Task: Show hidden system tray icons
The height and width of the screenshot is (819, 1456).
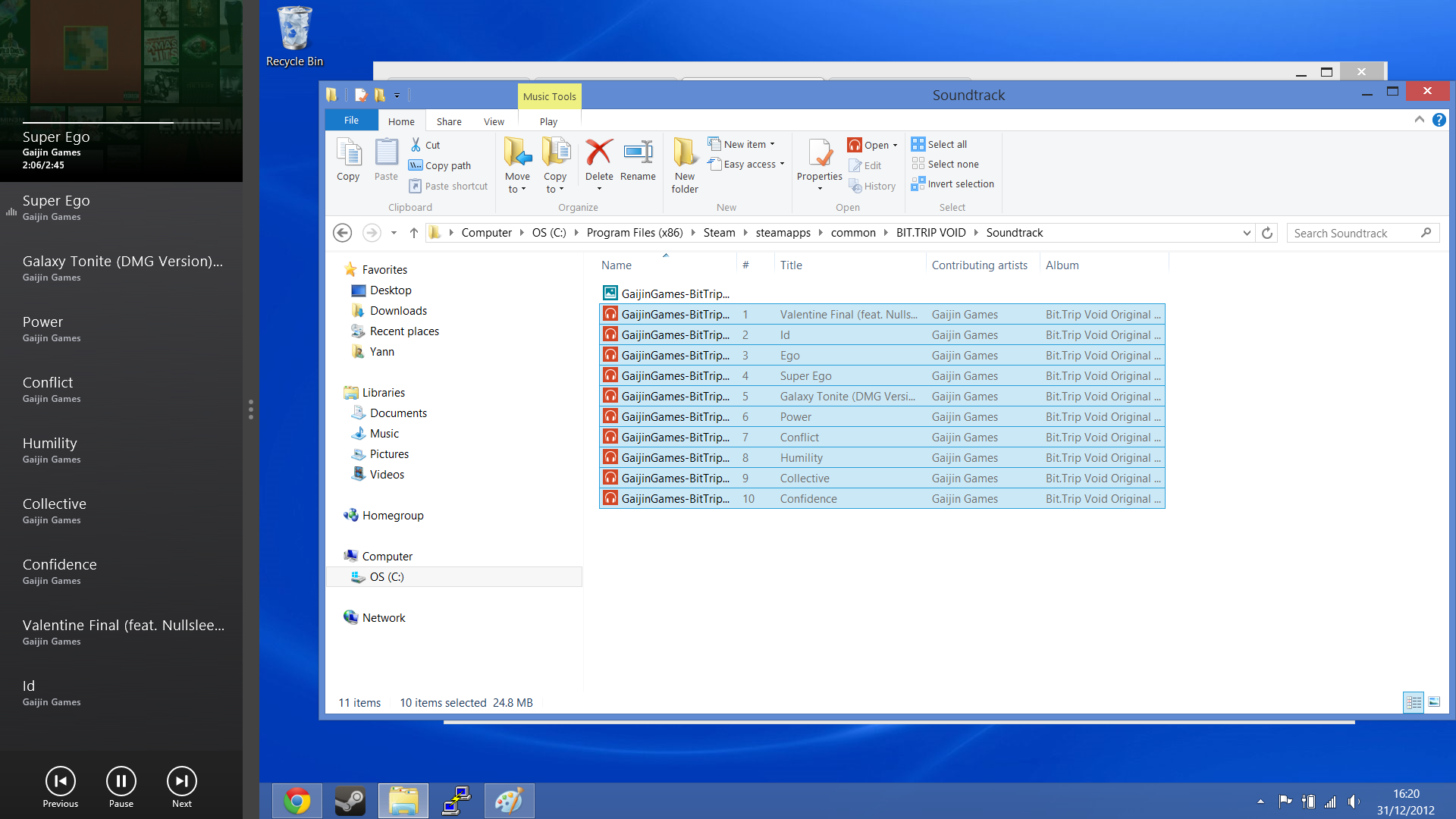Action: 1260,802
